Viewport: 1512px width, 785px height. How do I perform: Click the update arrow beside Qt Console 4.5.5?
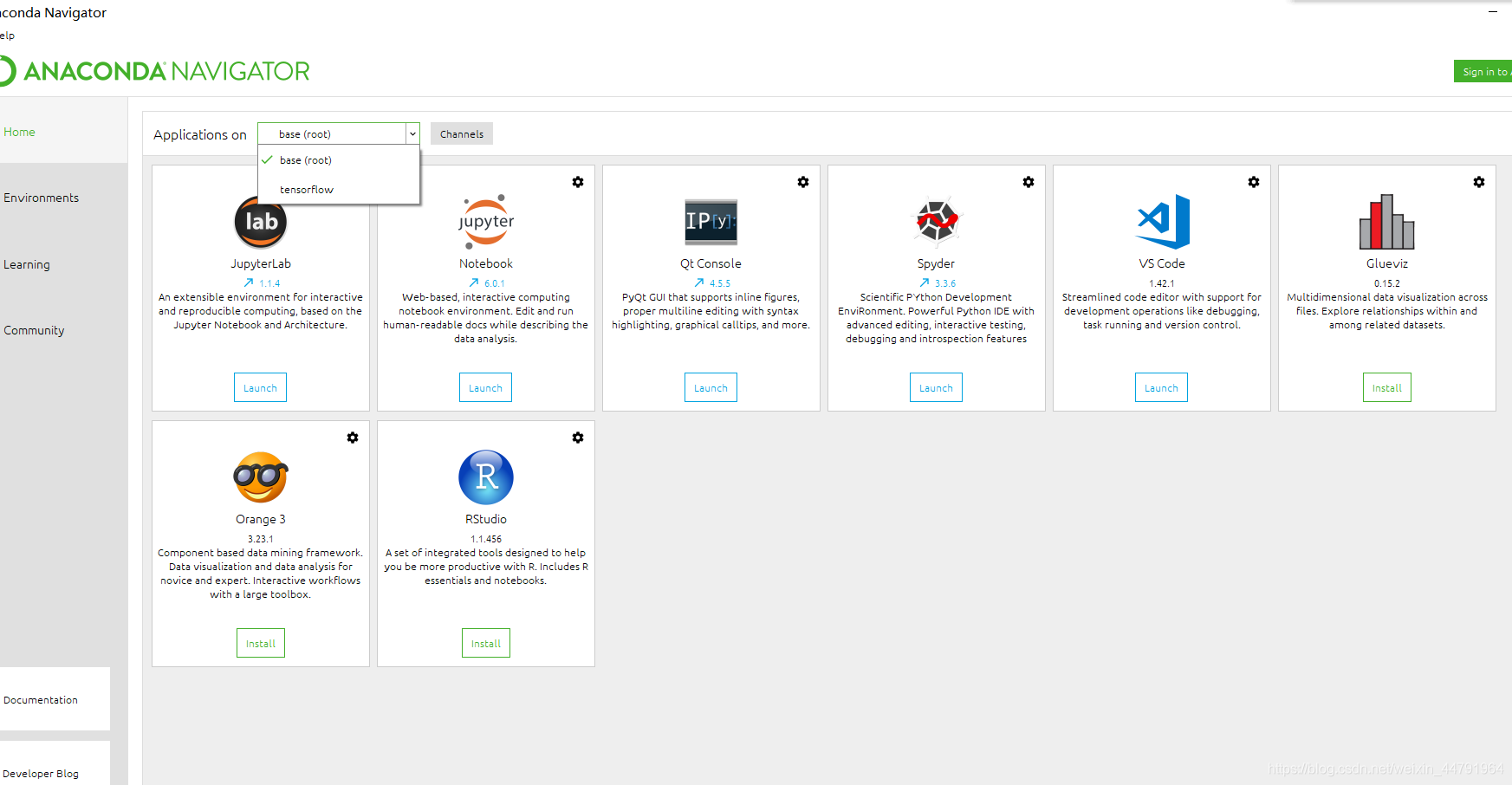click(x=699, y=282)
